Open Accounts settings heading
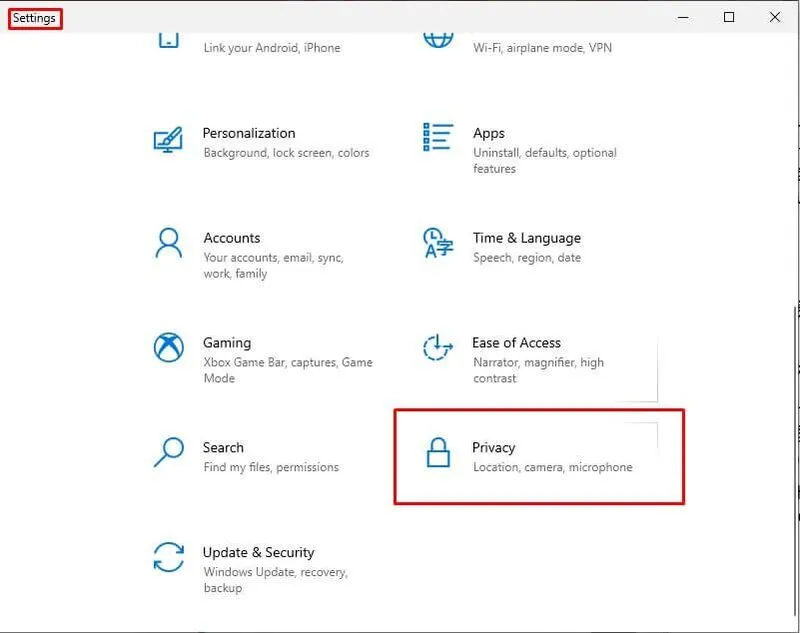The height and width of the screenshot is (633, 800). [x=232, y=238]
